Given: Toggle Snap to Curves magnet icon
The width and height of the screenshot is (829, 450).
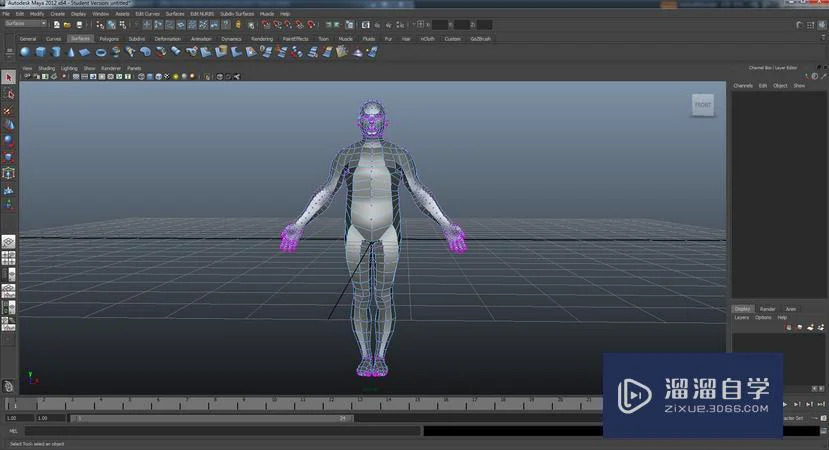Looking at the screenshot, I should click(x=277, y=25).
